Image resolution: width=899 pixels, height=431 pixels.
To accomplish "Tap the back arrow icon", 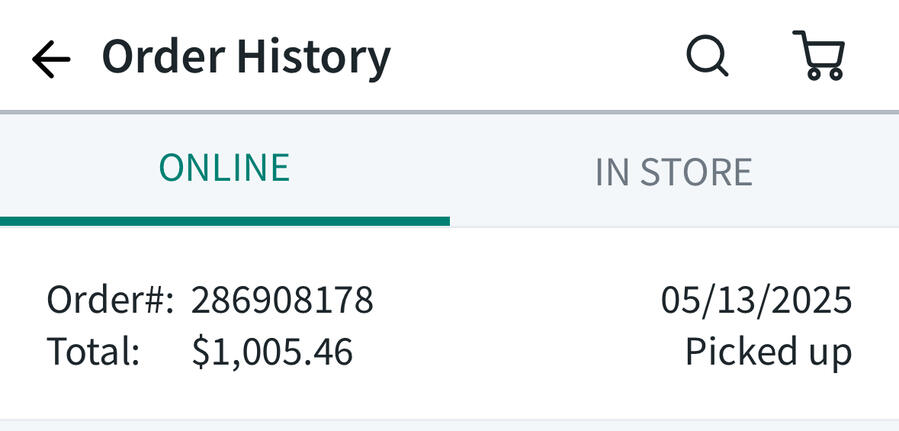I will pyautogui.click(x=51, y=58).
